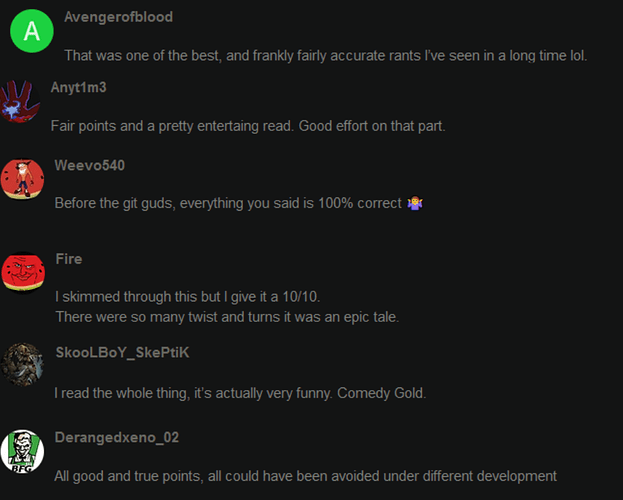This screenshot has height=500, width=623.
Task: Click the 'Before the git guds' comment
Action: click(x=229, y=203)
